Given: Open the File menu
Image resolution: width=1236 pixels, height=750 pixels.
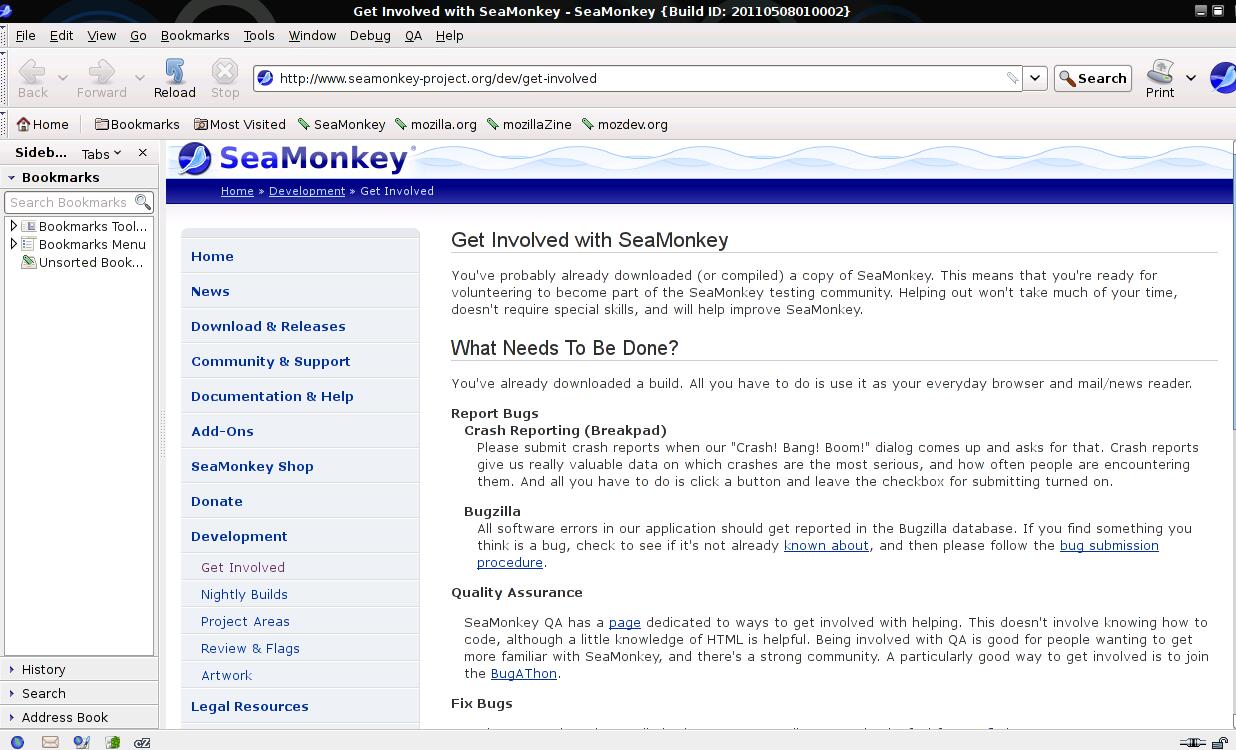Looking at the screenshot, I should [x=25, y=35].
